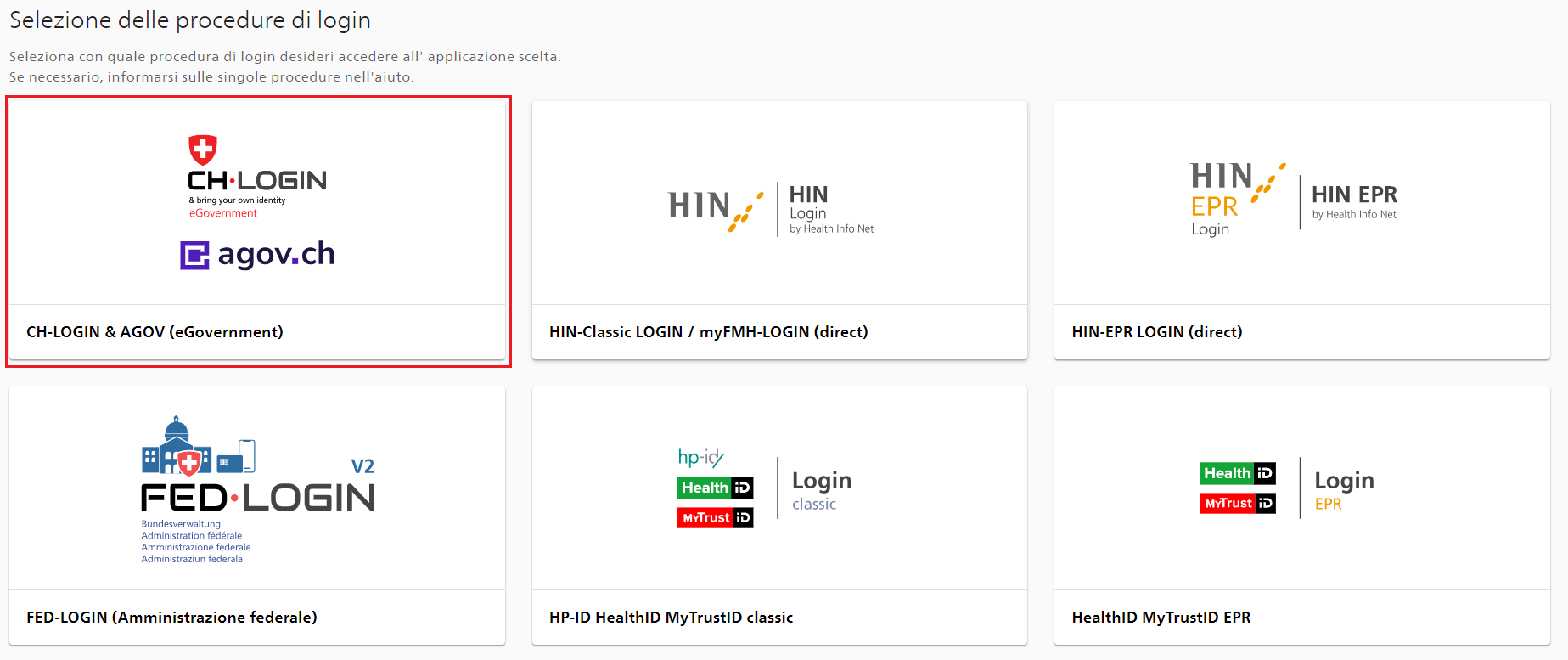Click the Federal building illustration in FED-LOGIN card
This screenshot has height=660, width=1568.
click(x=198, y=445)
